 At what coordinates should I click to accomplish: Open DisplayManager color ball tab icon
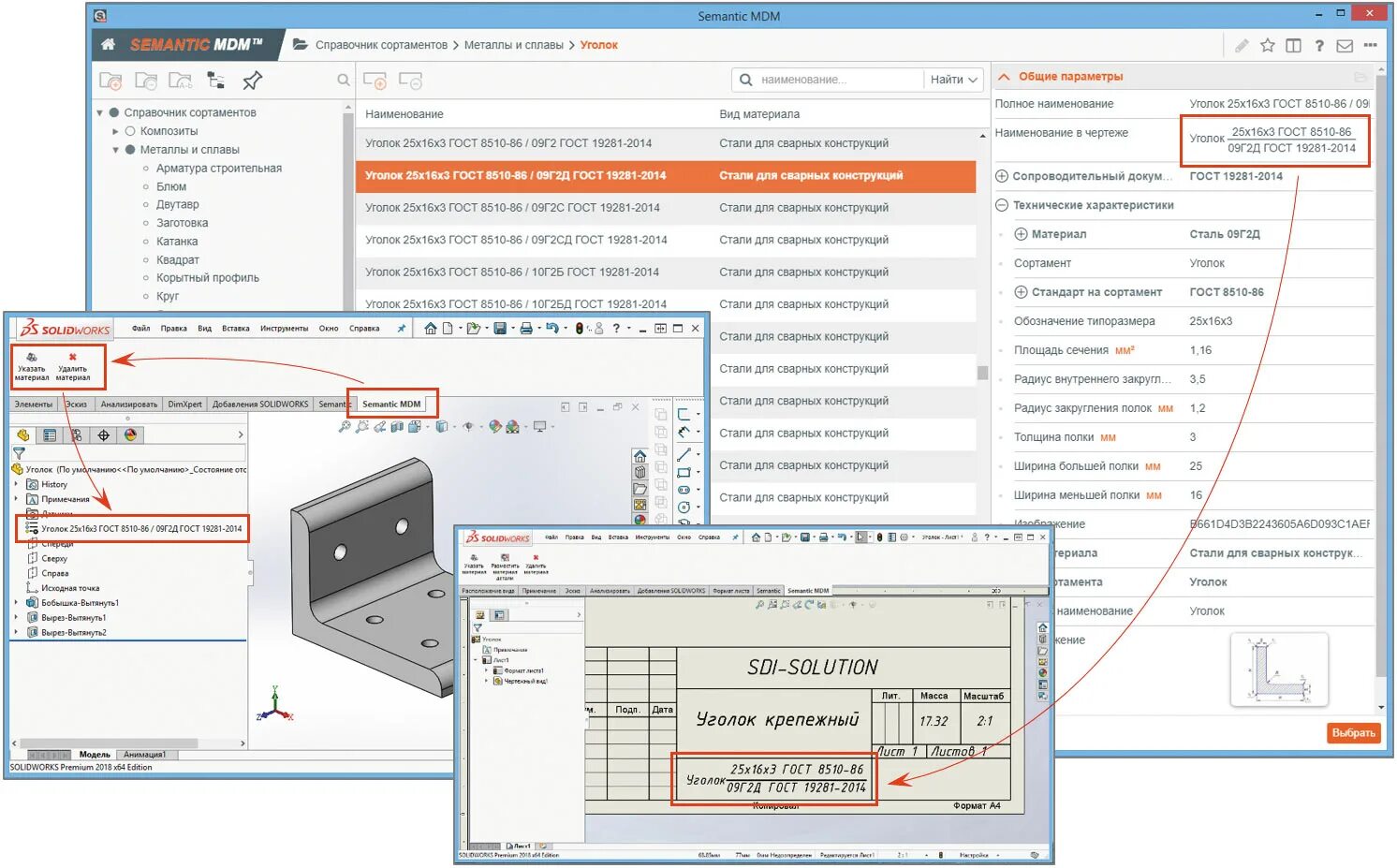[130, 434]
